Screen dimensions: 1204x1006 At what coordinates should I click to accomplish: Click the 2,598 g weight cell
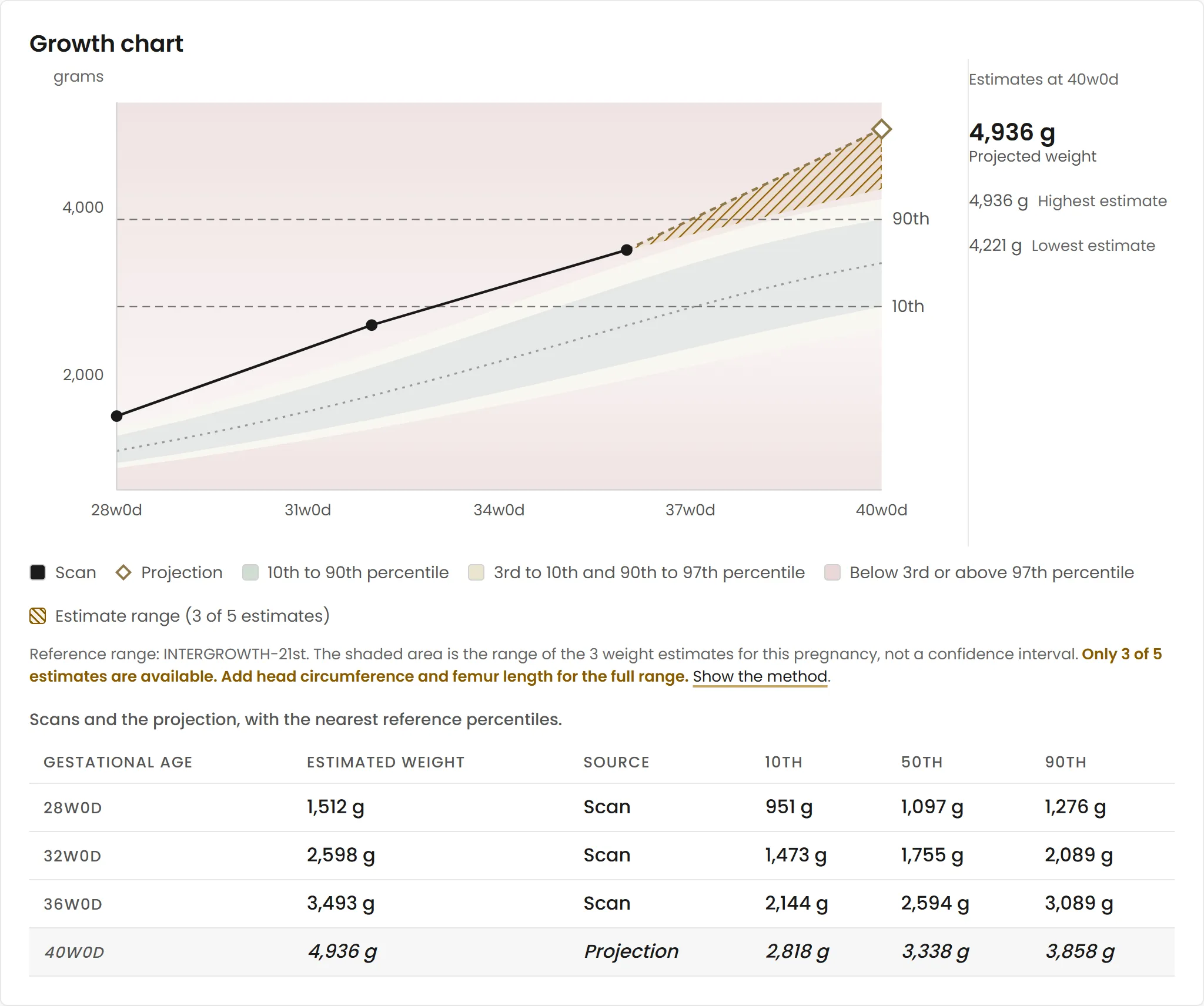coord(341,855)
